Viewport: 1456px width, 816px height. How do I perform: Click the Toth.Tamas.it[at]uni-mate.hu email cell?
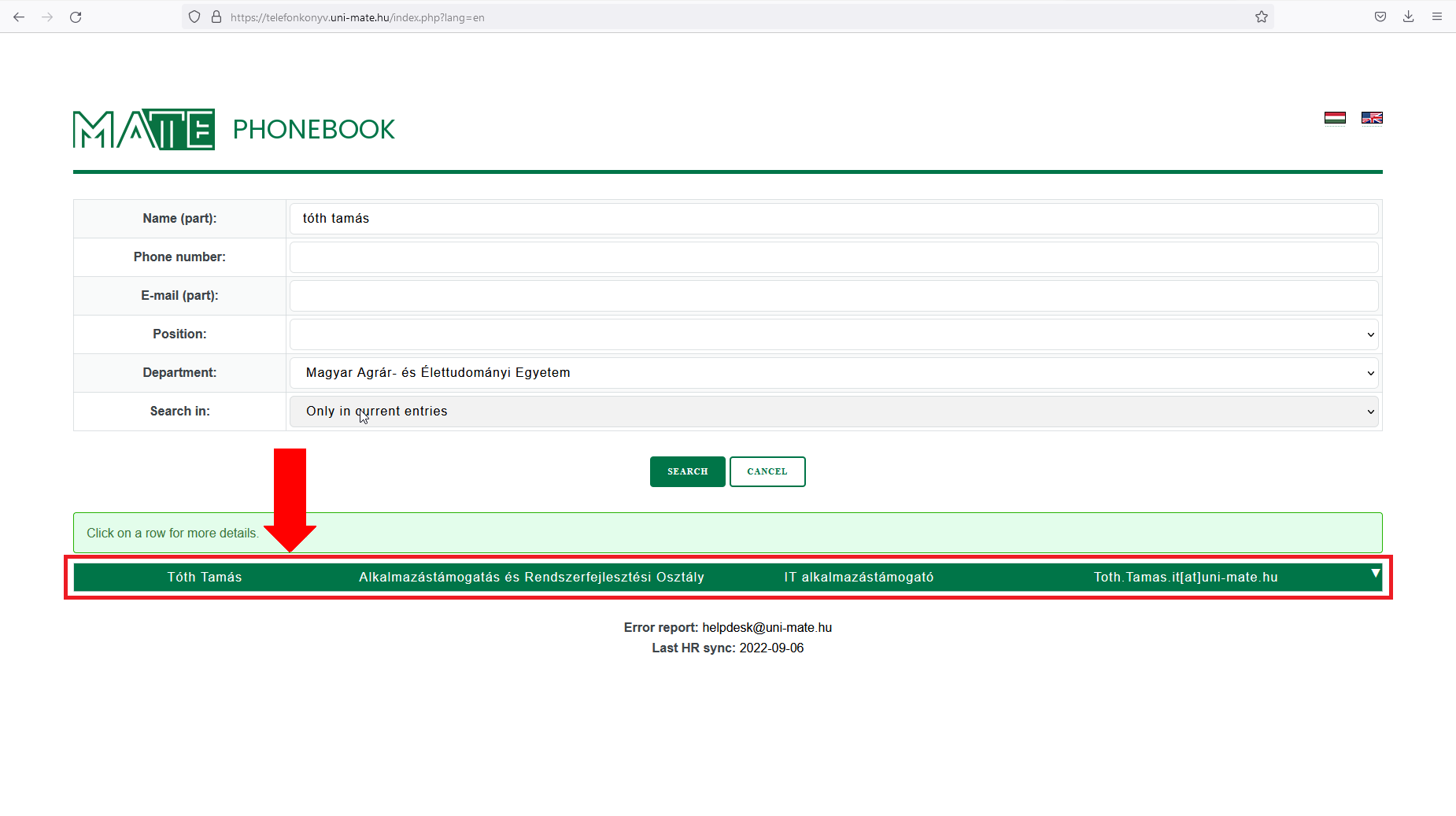click(1185, 577)
